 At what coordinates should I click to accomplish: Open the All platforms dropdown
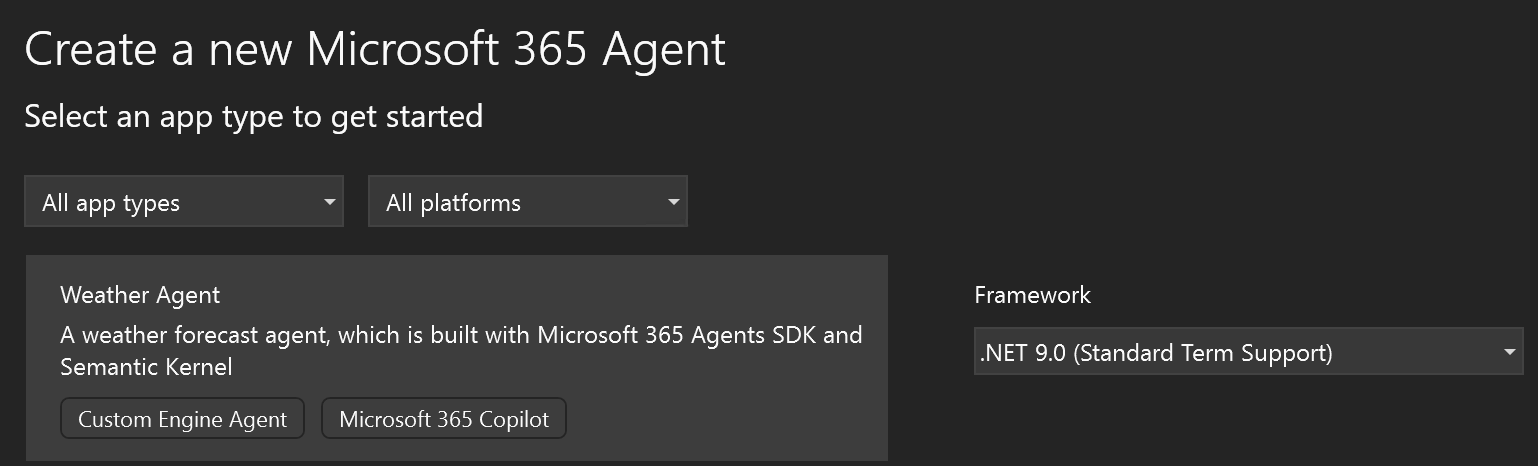(x=528, y=202)
